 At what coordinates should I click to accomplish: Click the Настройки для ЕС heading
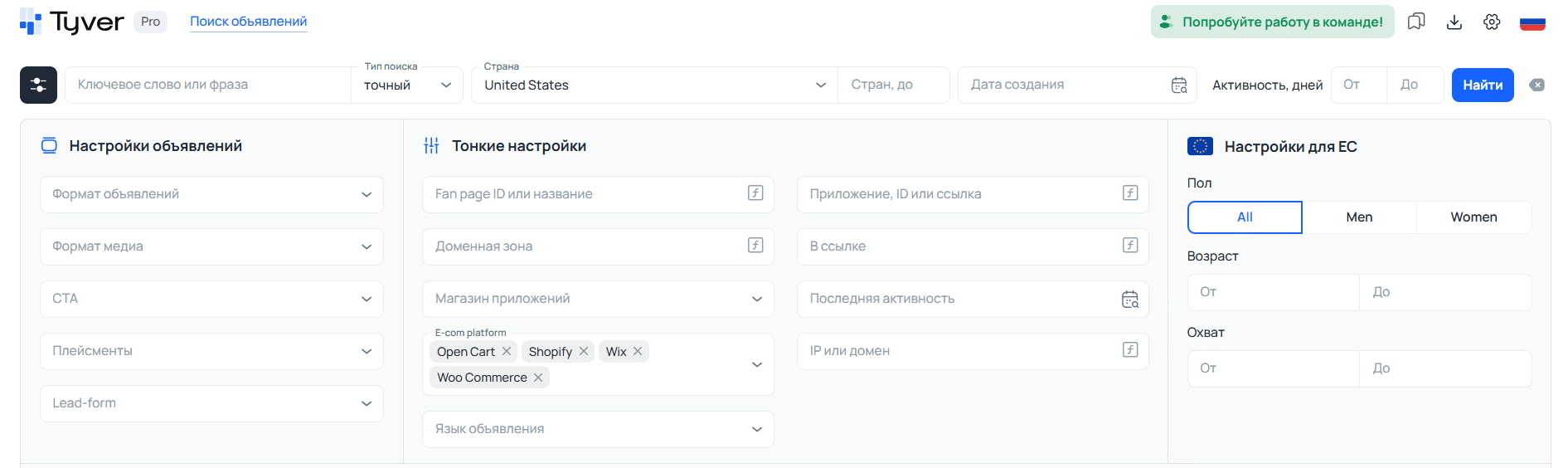1290,147
